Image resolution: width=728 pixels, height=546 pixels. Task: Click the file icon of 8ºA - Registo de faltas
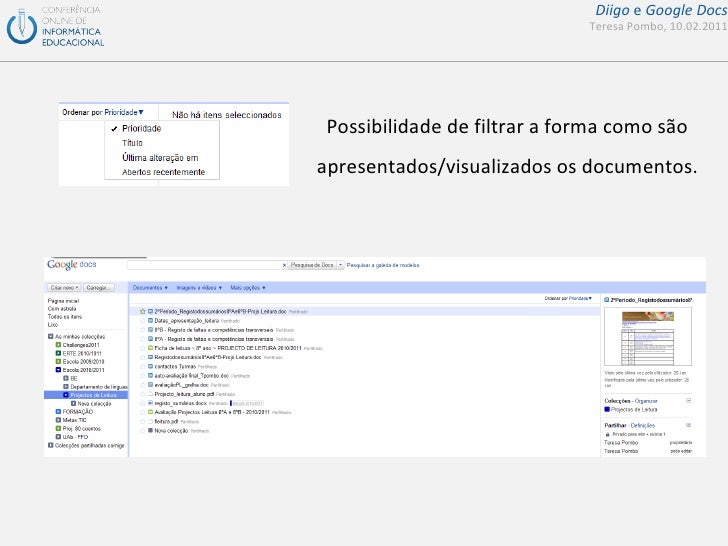click(x=150, y=339)
